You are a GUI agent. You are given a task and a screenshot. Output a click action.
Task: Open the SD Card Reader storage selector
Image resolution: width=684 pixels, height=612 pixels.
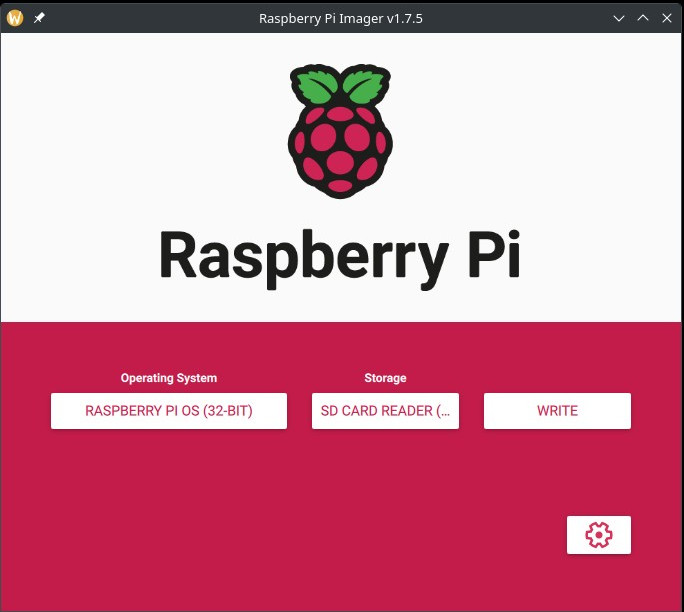(x=385, y=411)
